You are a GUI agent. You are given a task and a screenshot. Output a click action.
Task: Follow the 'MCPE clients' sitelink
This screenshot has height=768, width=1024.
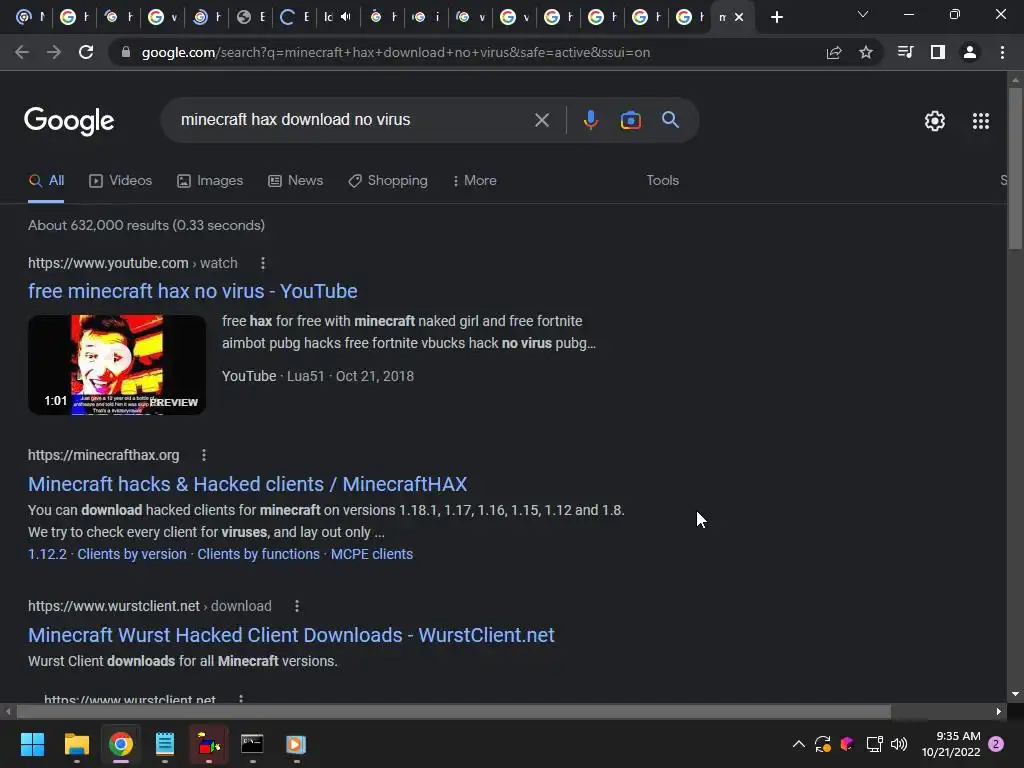(372, 554)
